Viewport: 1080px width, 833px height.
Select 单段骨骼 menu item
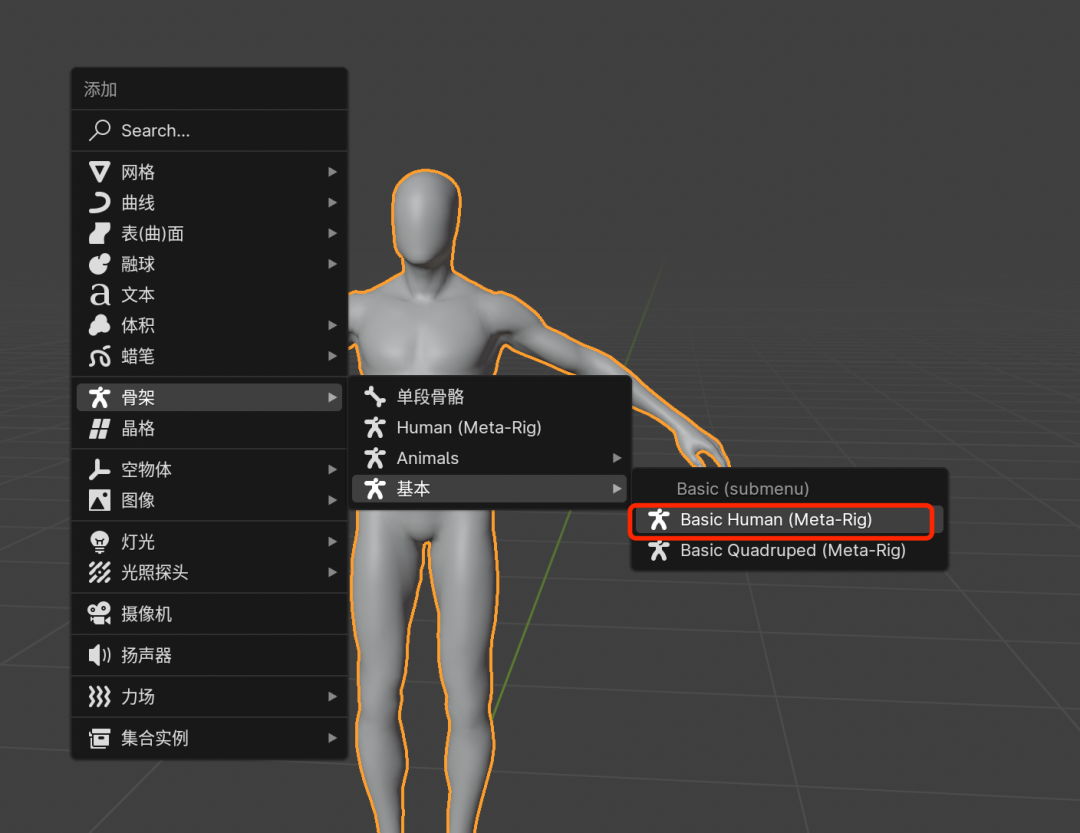click(489, 397)
